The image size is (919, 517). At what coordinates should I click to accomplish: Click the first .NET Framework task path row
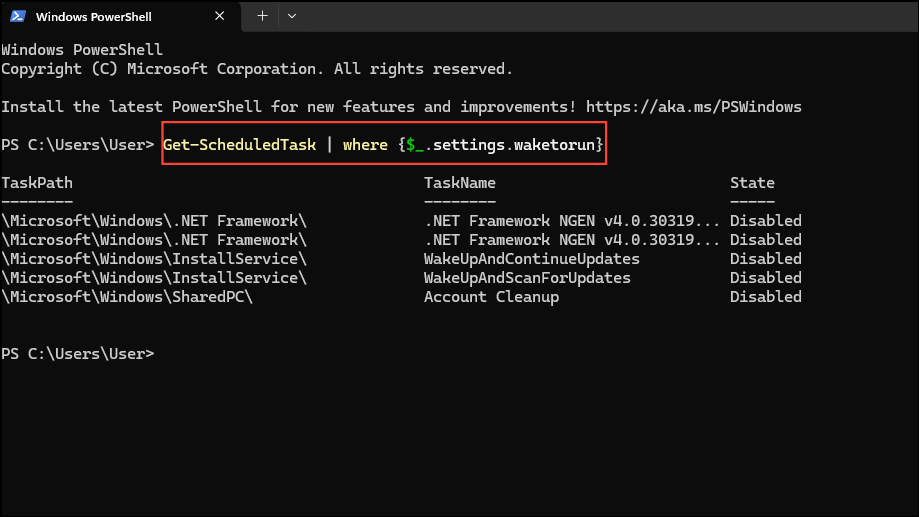(x=154, y=221)
